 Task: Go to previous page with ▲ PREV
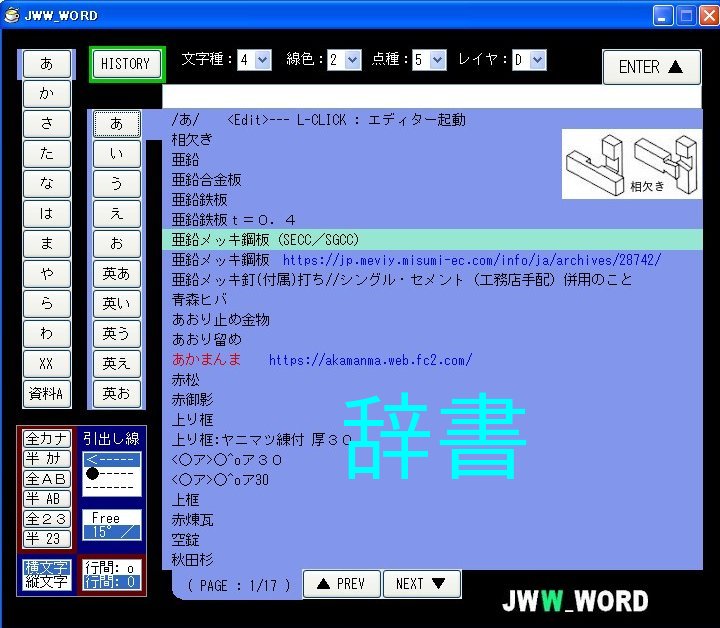(x=341, y=584)
